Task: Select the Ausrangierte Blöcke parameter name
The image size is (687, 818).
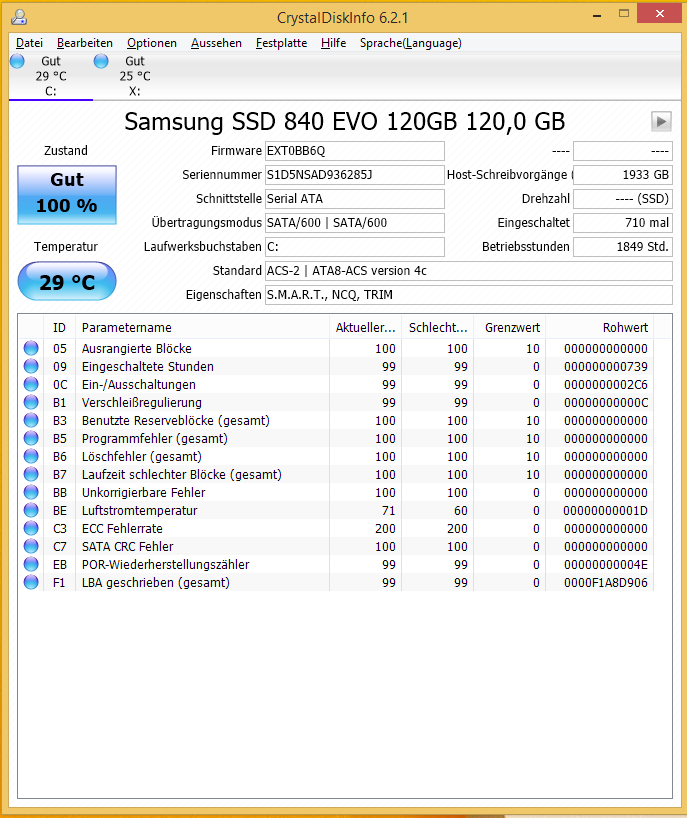Action: [137, 348]
